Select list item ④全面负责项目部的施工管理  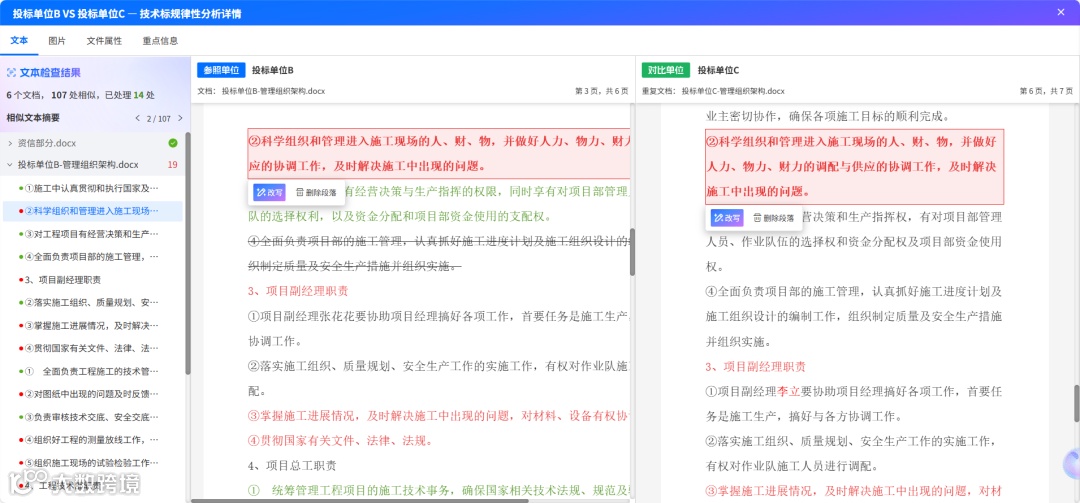[92, 256]
